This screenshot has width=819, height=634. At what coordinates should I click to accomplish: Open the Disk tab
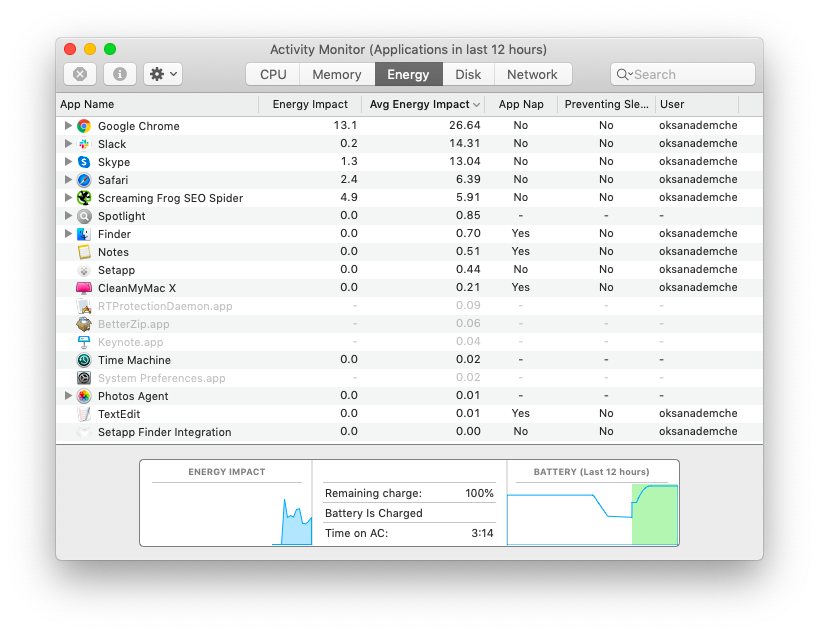468,74
